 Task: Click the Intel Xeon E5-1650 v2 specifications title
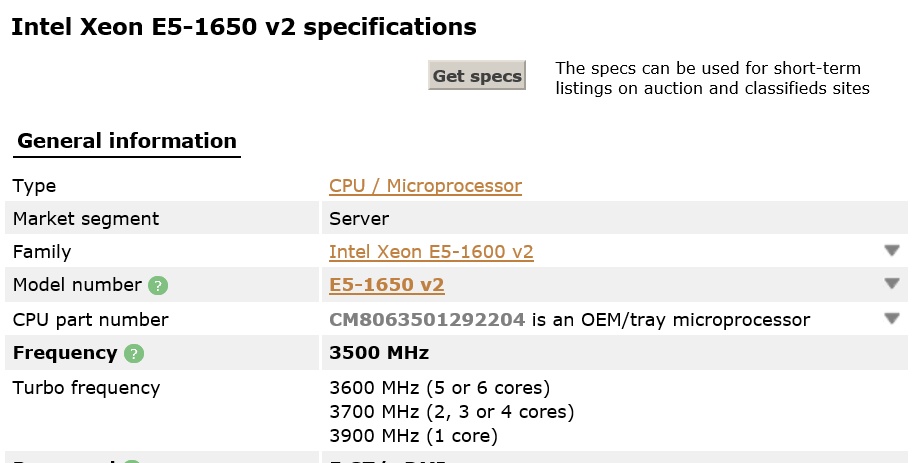tap(244, 27)
